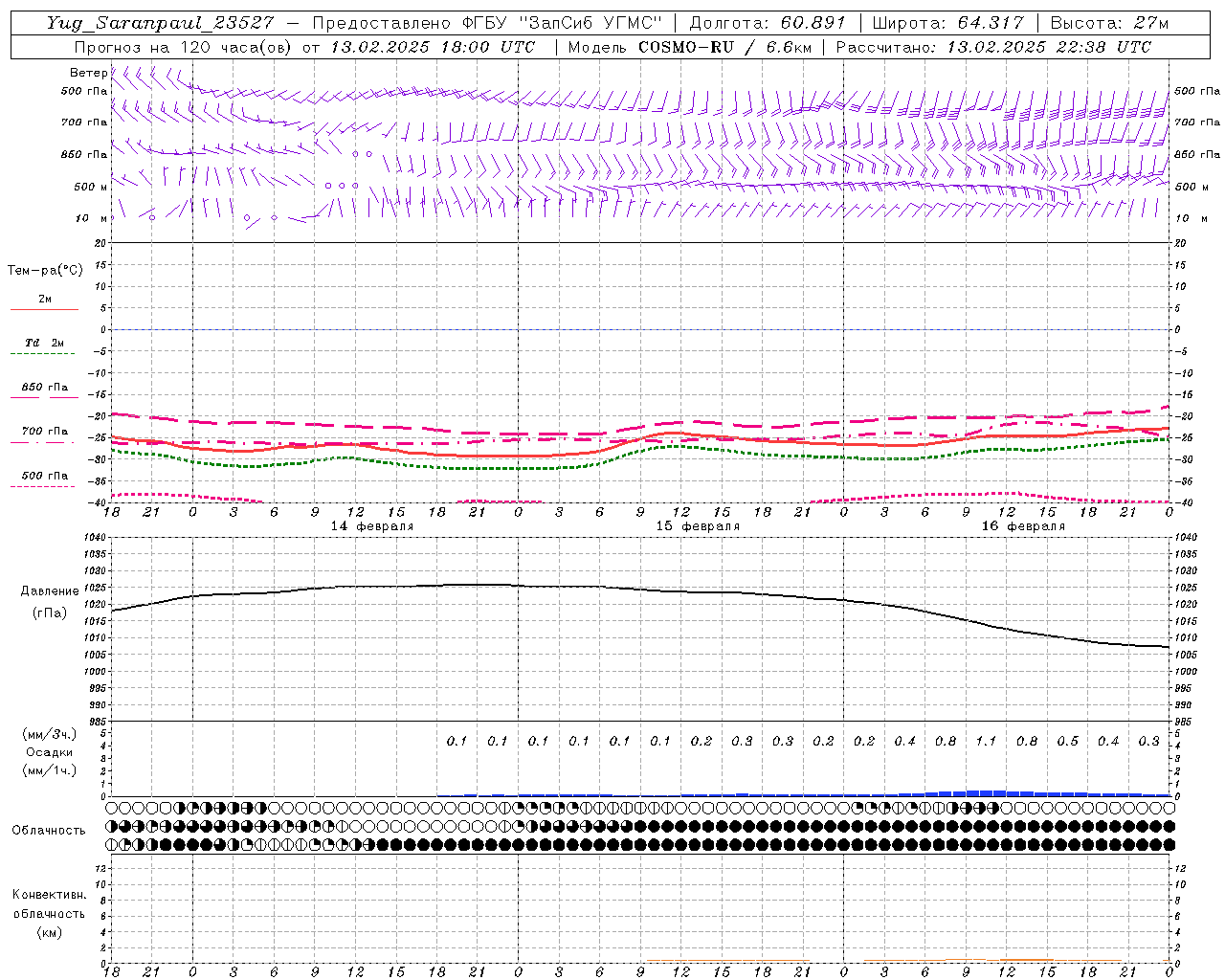Click the computed time 13.02.2025 22:38 UTC
This screenshot has height=980, width=1225.
tap(1049, 47)
